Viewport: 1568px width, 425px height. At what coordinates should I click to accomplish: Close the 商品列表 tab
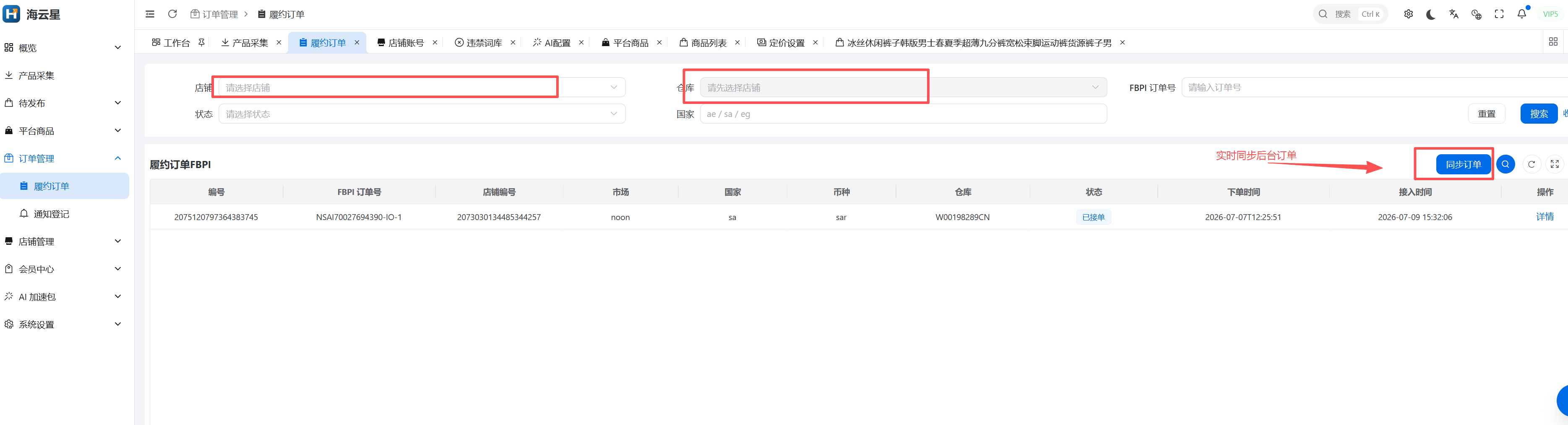pyautogui.click(x=737, y=43)
